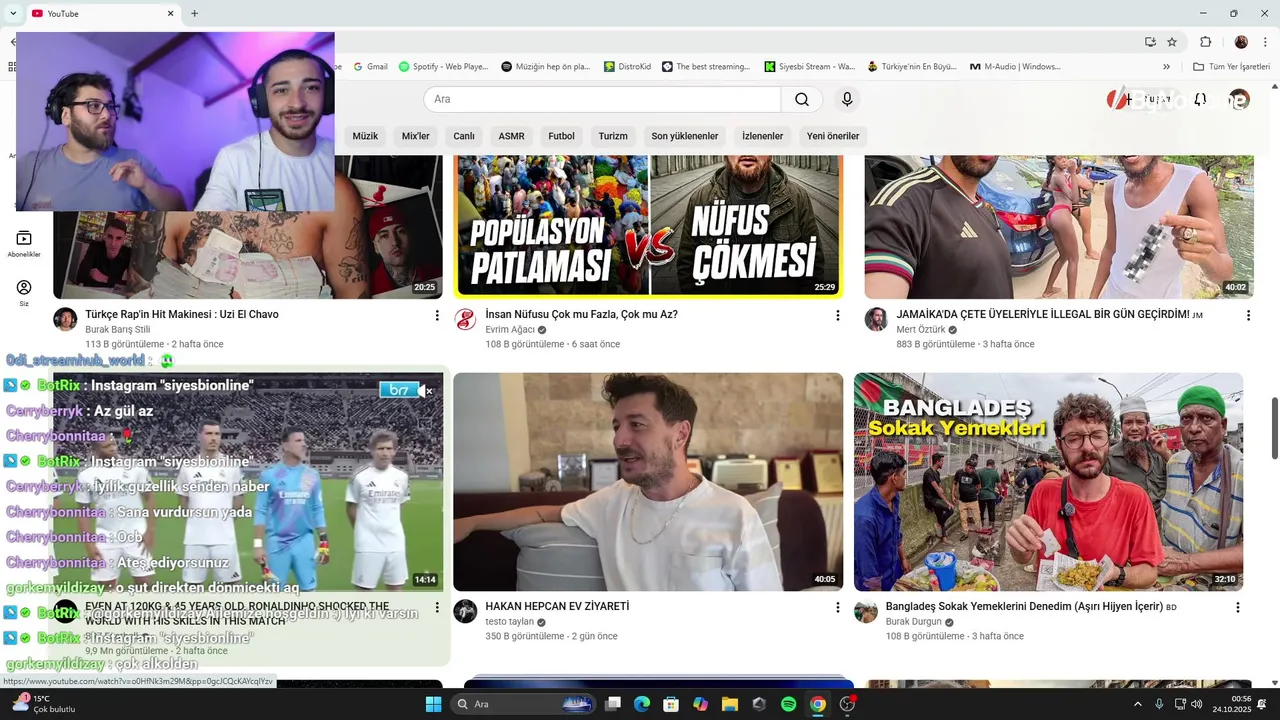
Task: Open Microsoft Edge from the taskbar
Action: pos(642,704)
